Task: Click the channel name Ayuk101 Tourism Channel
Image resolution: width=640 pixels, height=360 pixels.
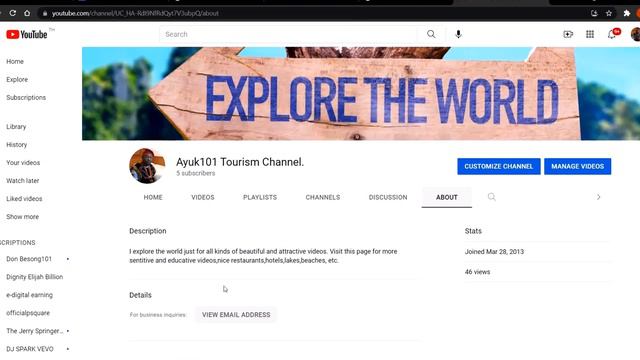Action: pos(240,162)
